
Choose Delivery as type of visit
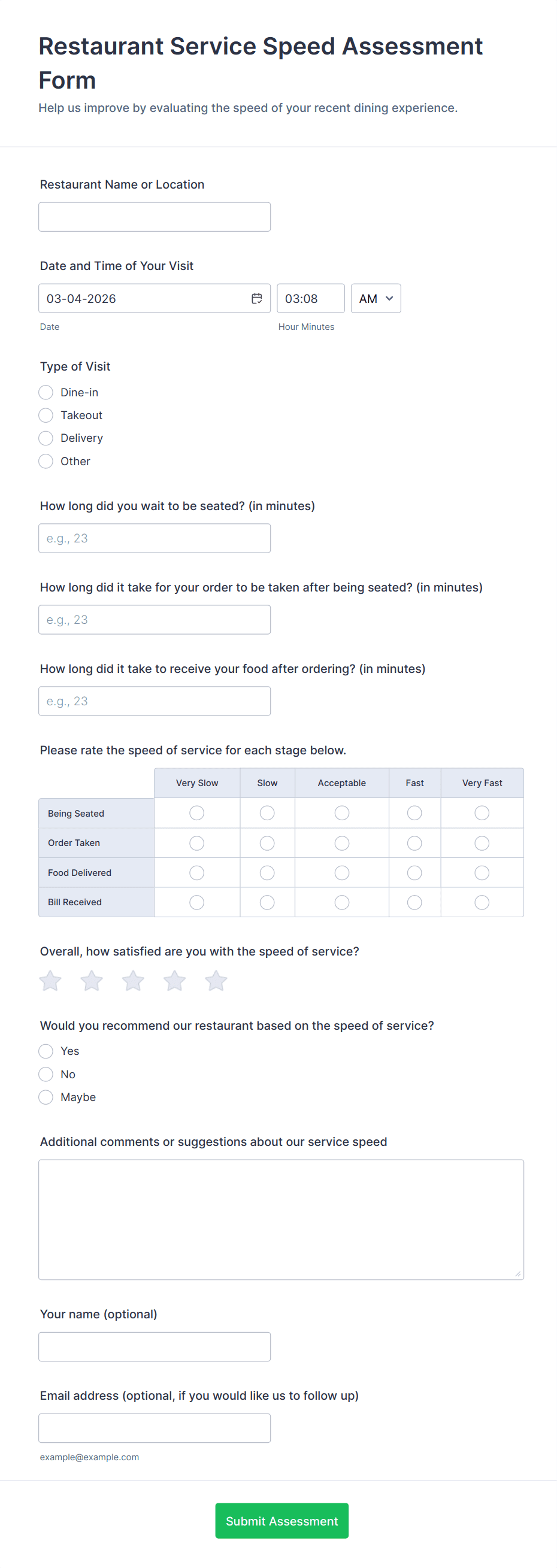coord(46,438)
